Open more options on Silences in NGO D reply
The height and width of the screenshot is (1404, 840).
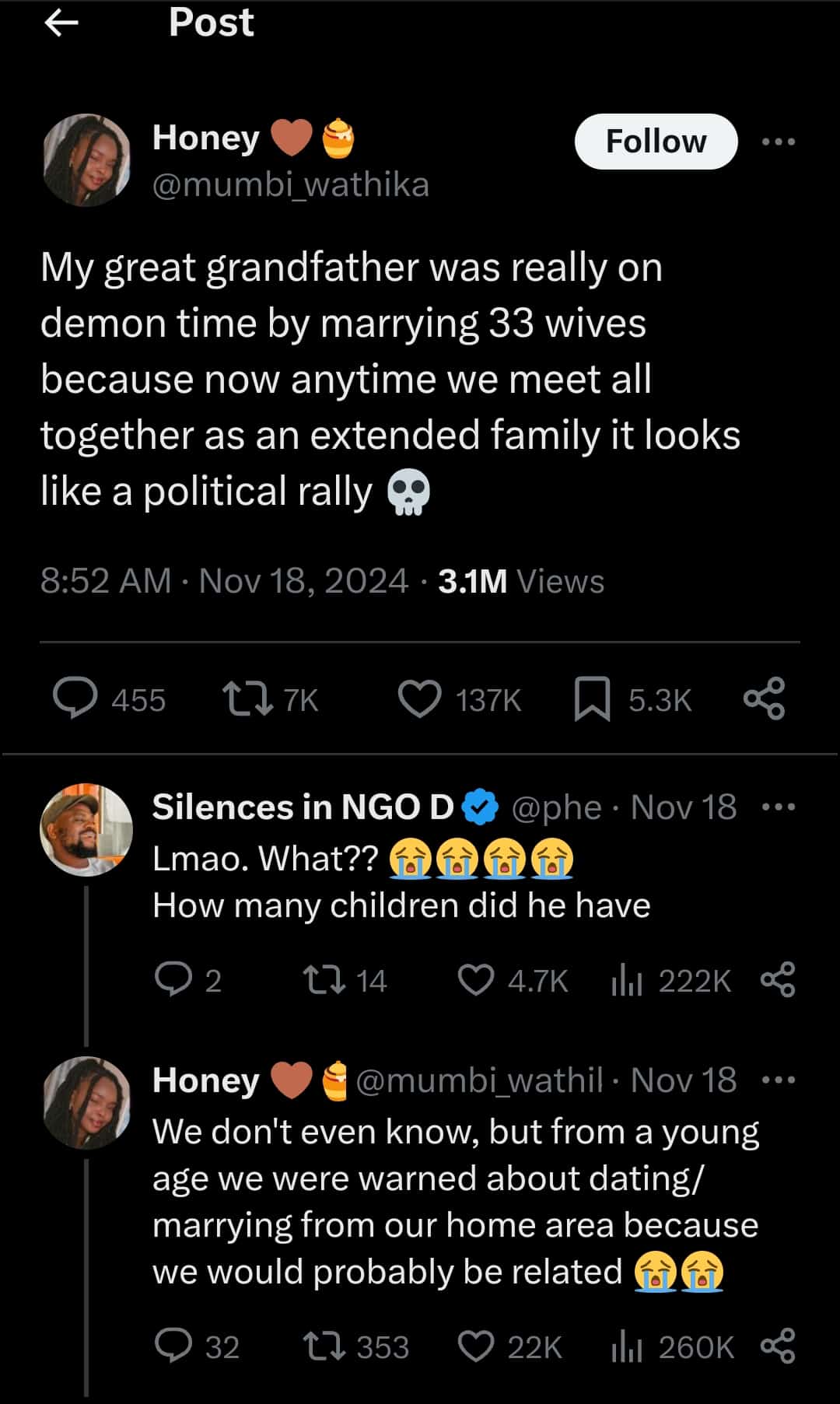point(779,807)
